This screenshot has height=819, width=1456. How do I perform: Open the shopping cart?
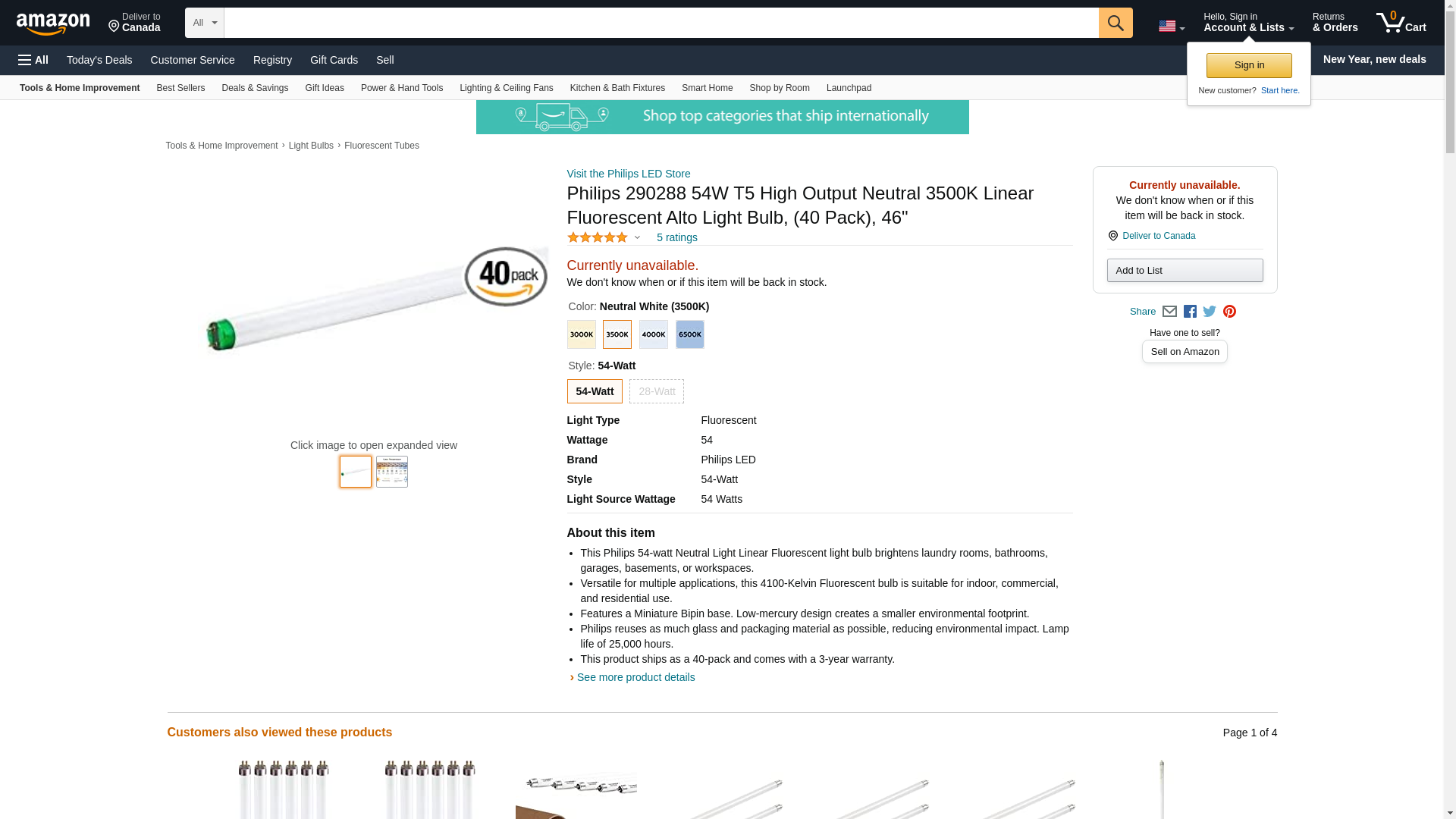[1401, 23]
